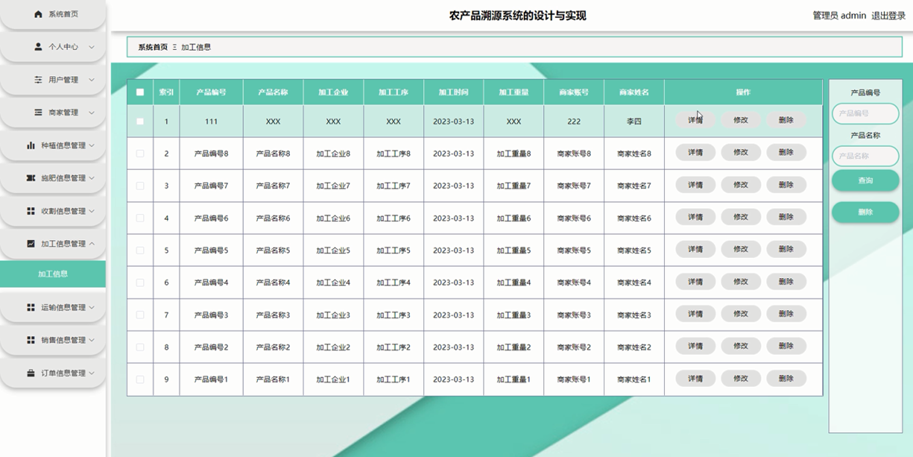
Task: Click the 加工时间 column header
Action: pos(454,92)
